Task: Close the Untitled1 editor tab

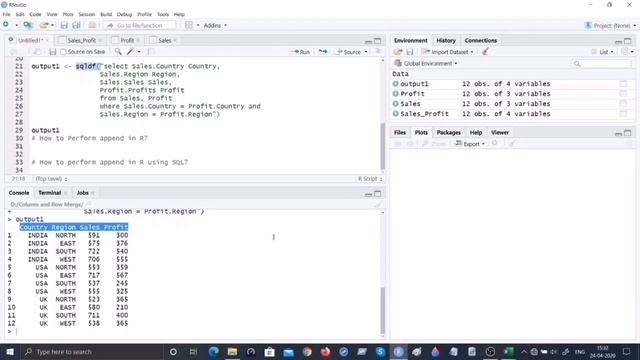Action: (x=47, y=40)
